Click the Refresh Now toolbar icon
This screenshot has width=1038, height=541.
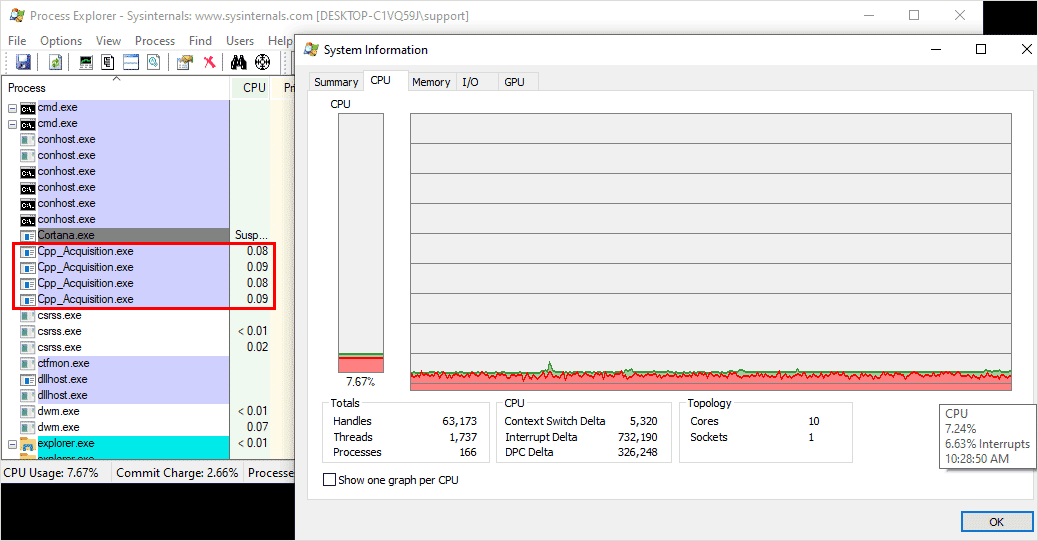56,62
